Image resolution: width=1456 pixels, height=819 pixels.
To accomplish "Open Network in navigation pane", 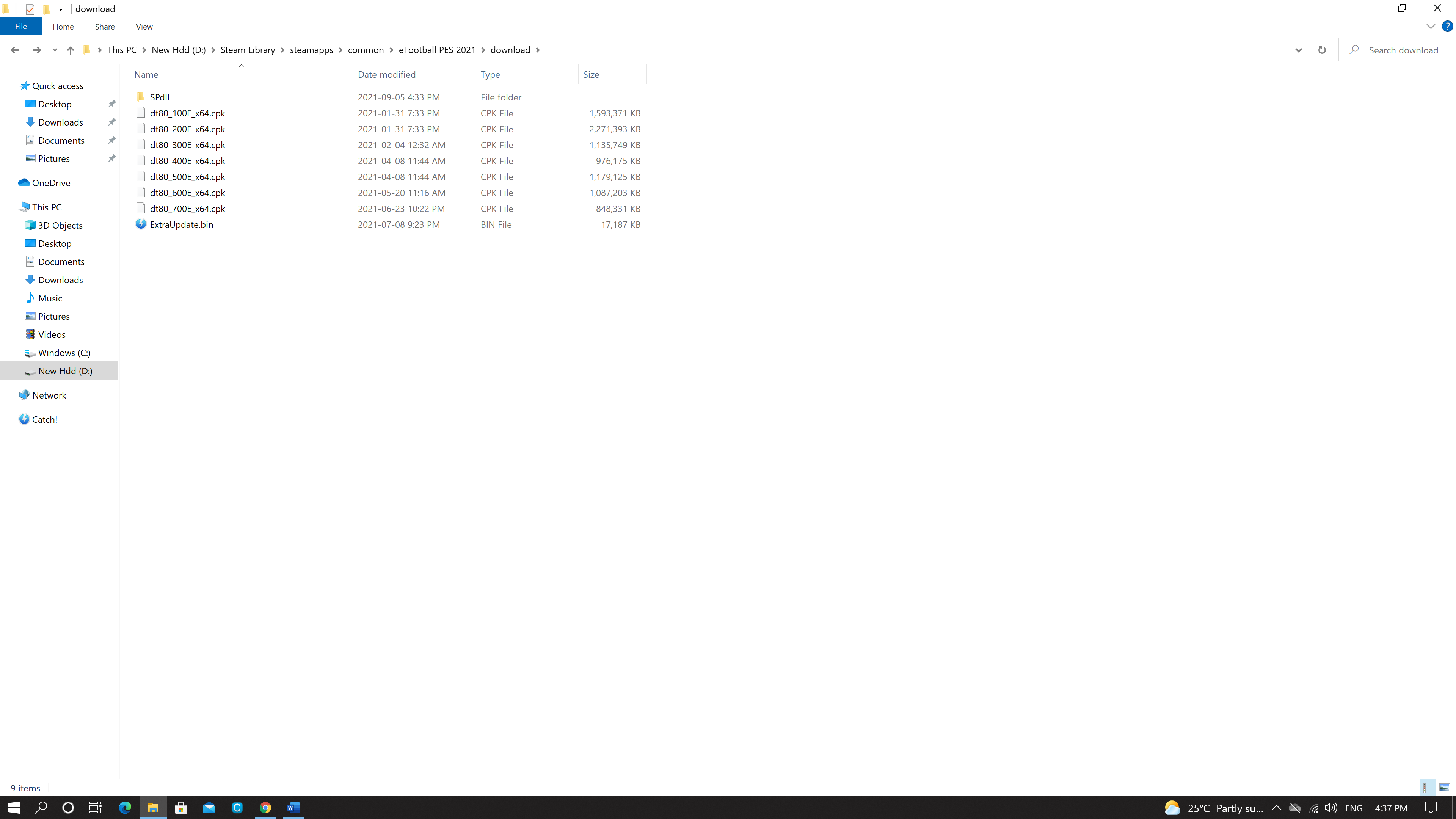I will [49, 395].
